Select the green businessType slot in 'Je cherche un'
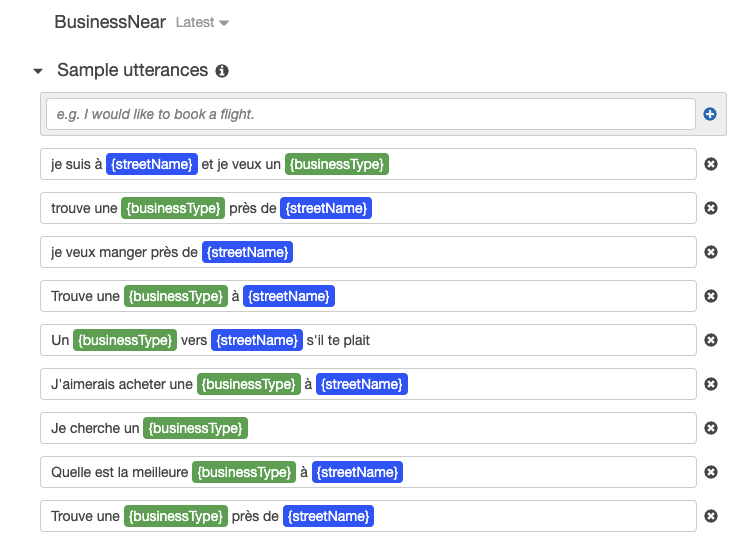The image size is (736, 544). [195, 428]
